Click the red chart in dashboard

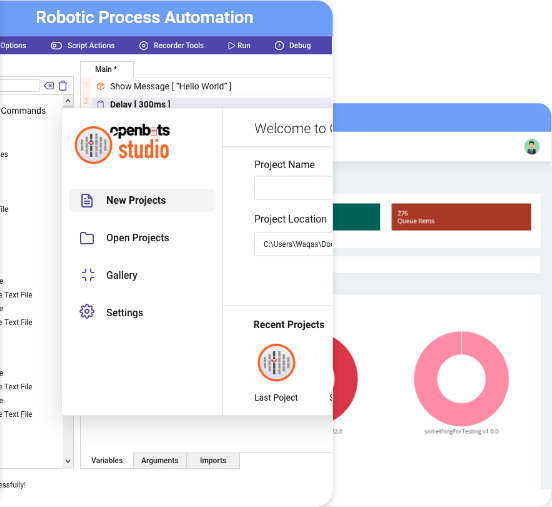point(345,379)
